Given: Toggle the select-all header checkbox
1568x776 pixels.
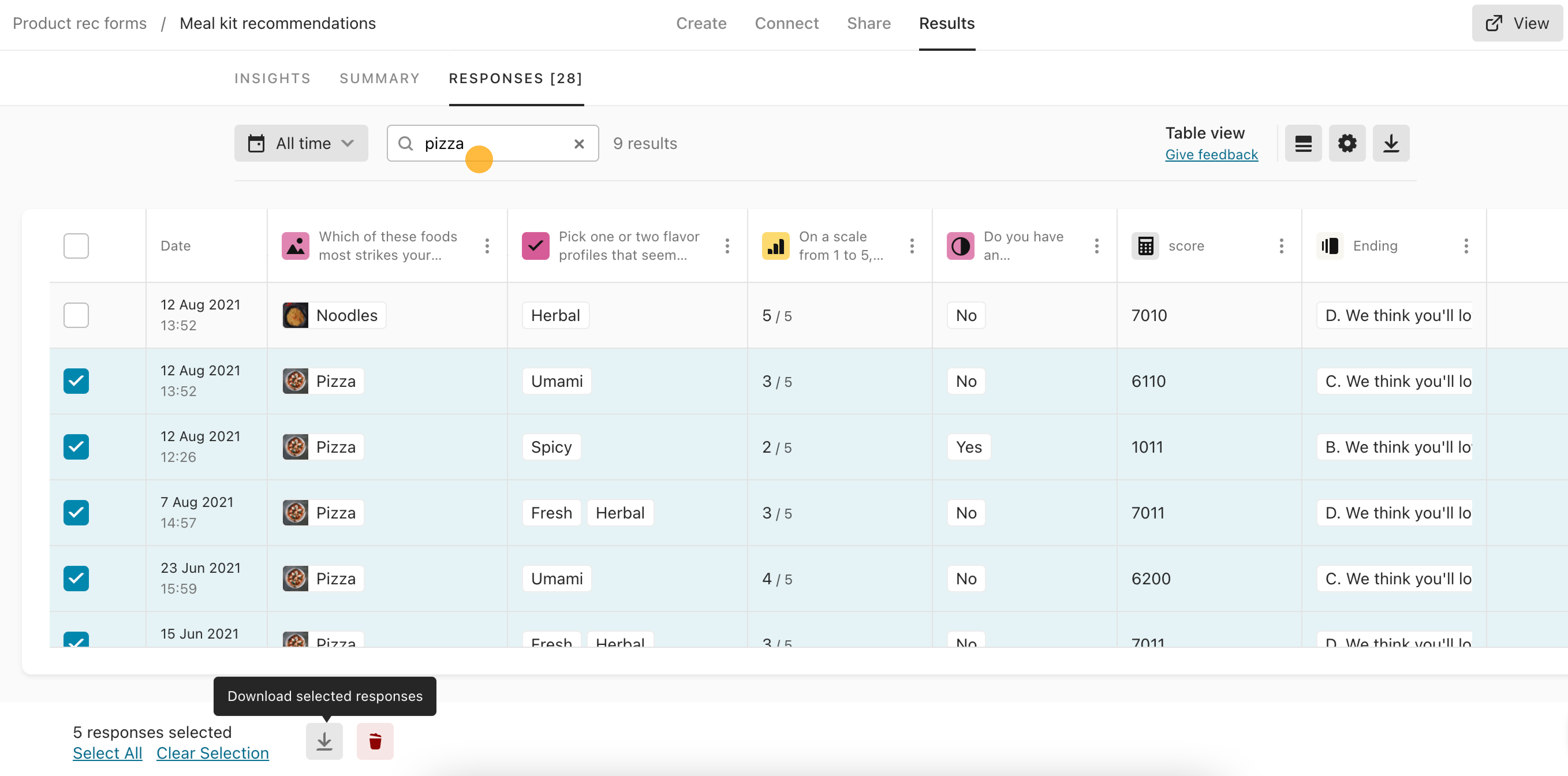Looking at the screenshot, I should pos(76,246).
